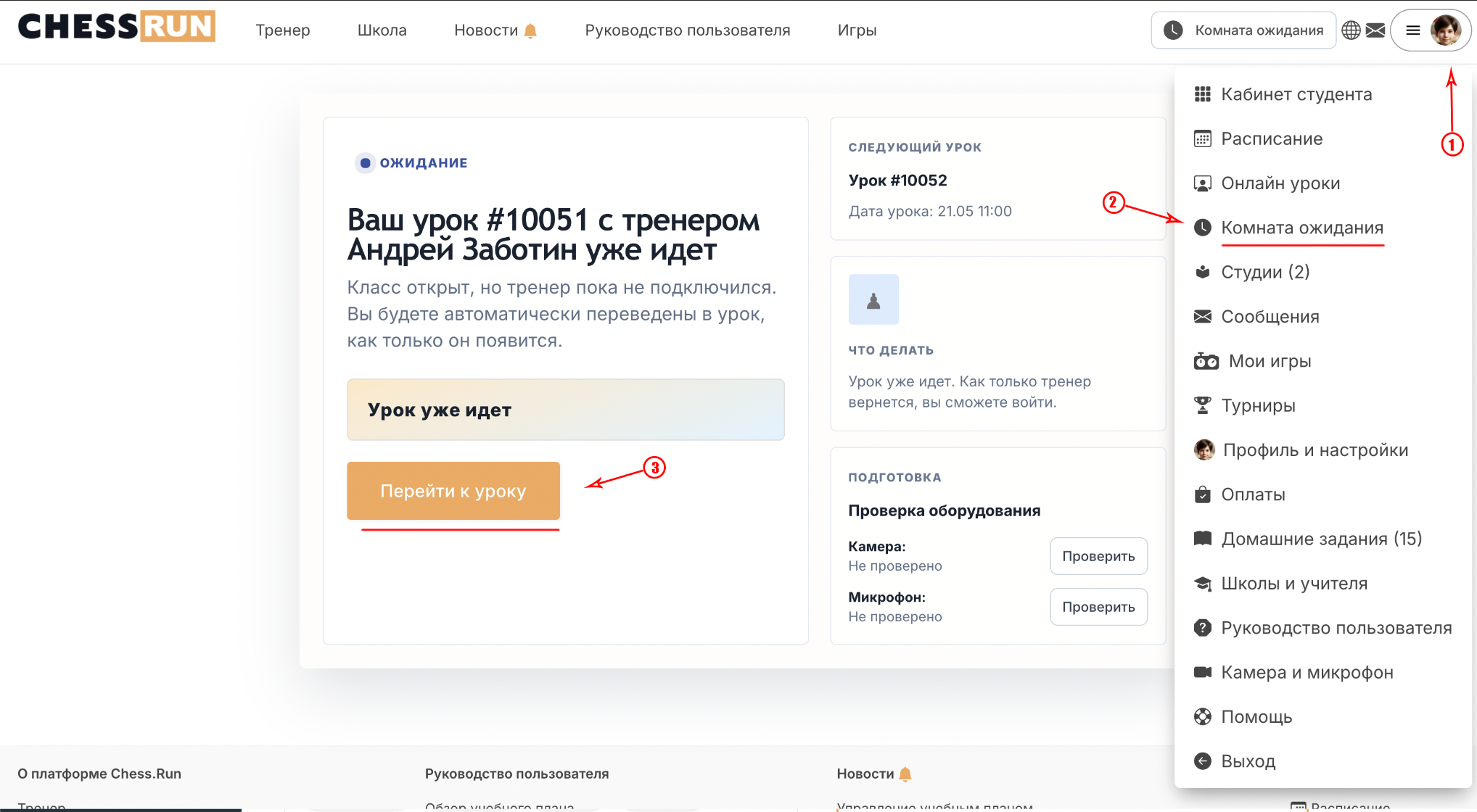Click the chess pawn icon tile
The width and height of the screenshot is (1477, 812).
click(x=873, y=299)
